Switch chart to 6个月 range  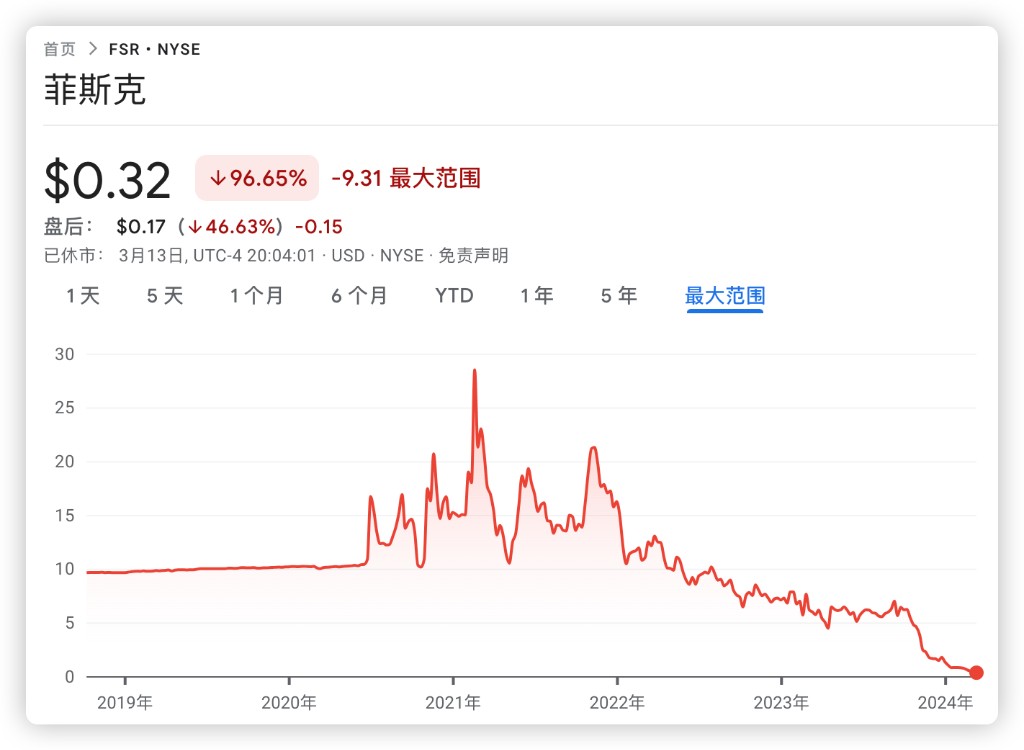click(359, 296)
